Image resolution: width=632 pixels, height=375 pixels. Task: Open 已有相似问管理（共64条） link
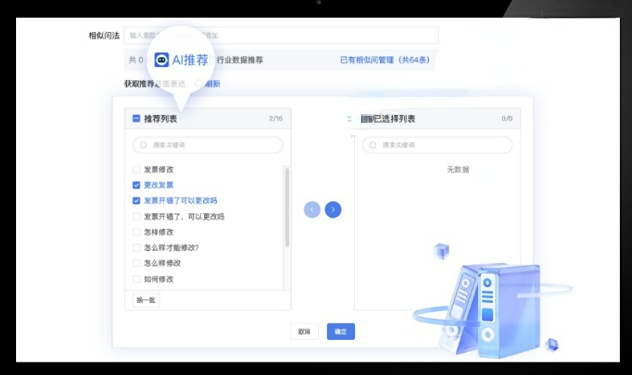(385, 60)
